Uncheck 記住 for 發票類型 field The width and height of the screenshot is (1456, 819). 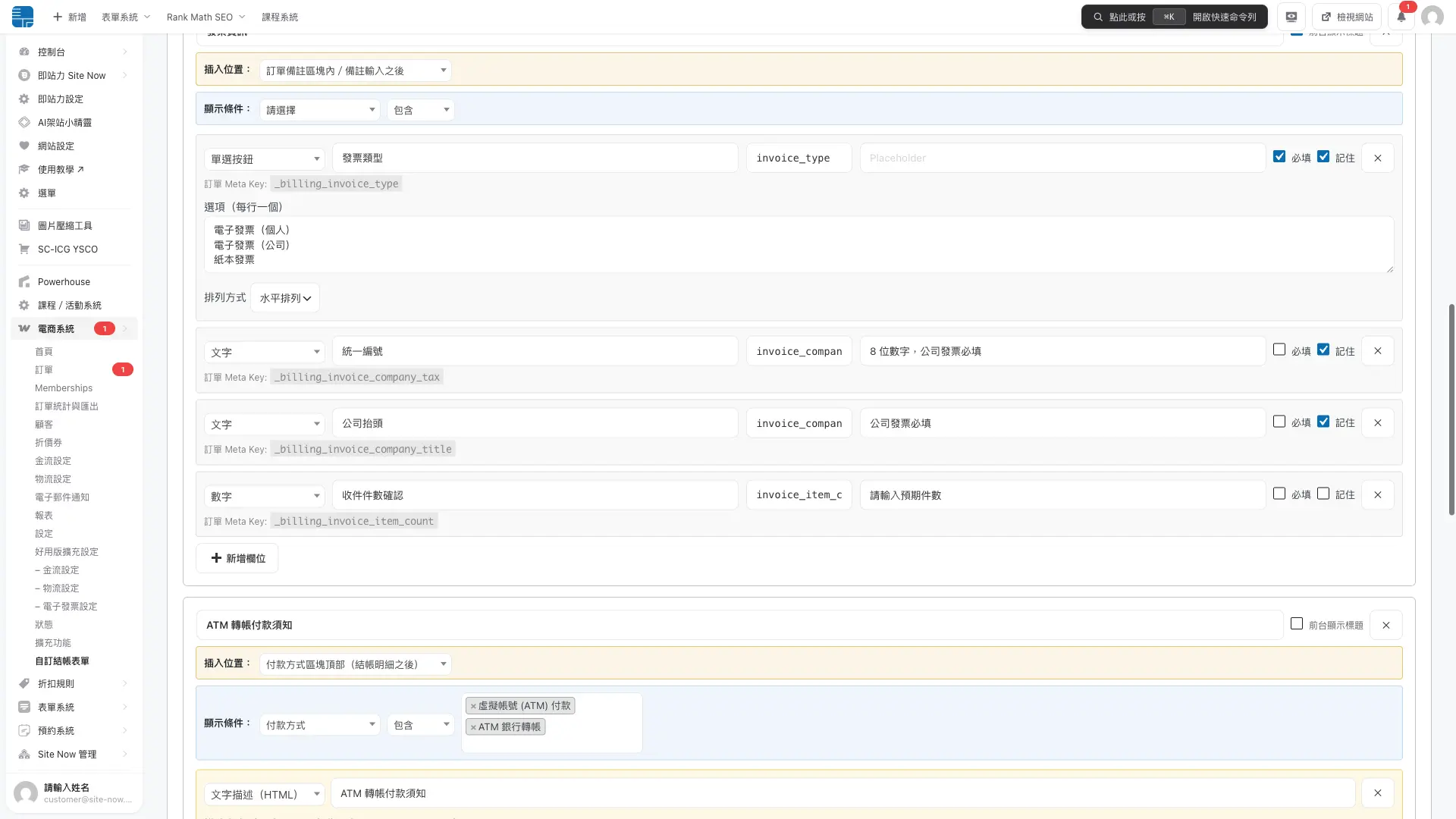1323,156
